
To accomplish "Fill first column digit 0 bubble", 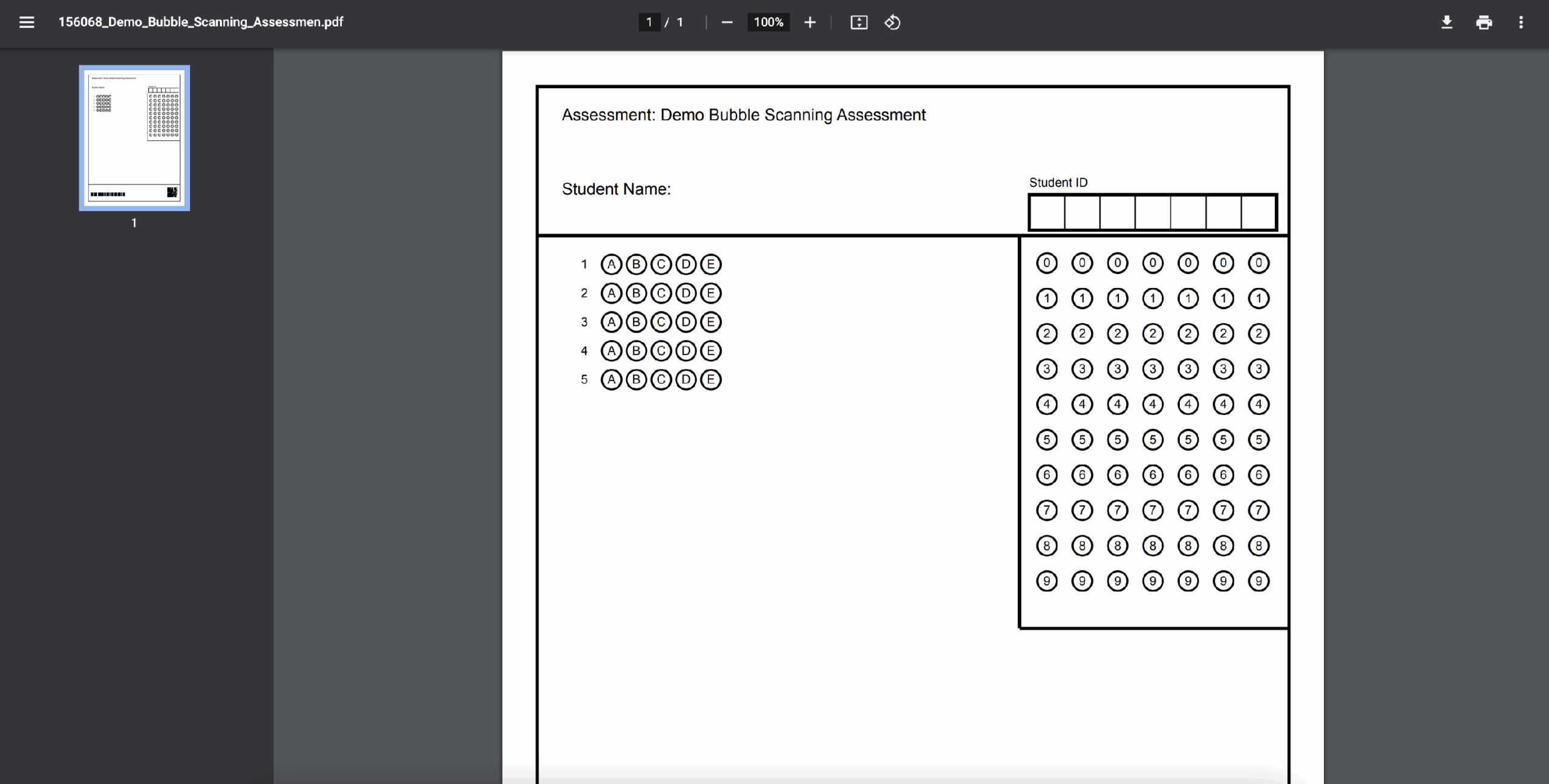I will (1047, 263).
